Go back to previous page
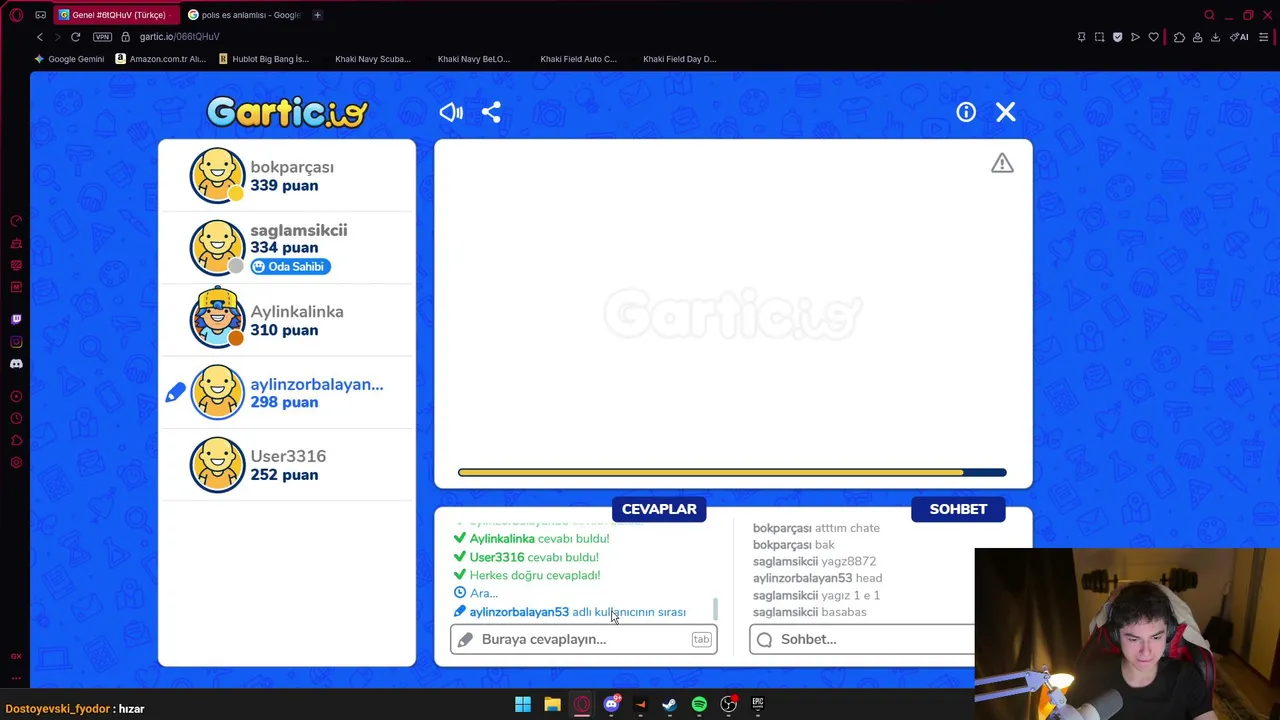 (40, 37)
